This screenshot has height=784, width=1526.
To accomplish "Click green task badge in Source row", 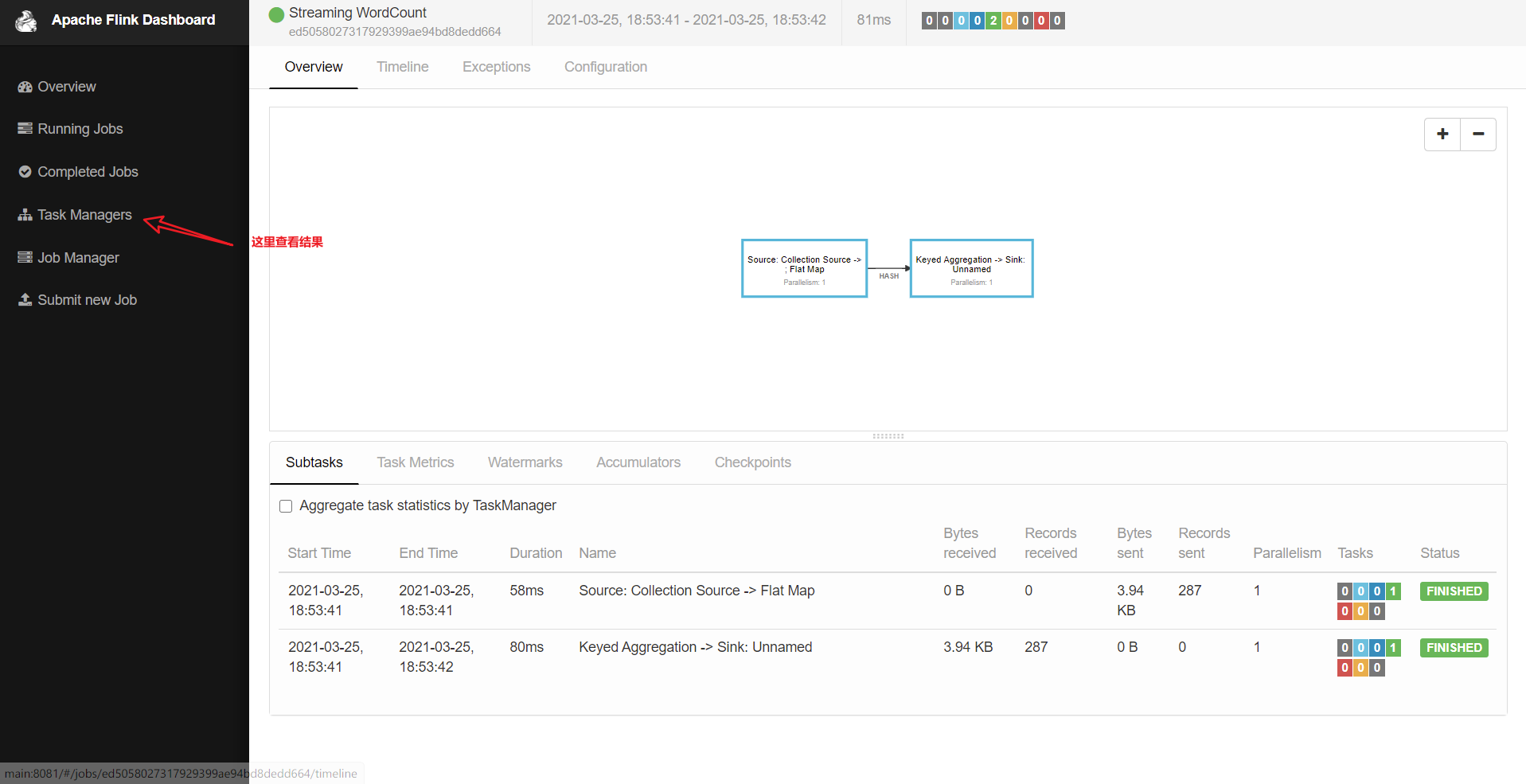I will tap(1393, 591).
